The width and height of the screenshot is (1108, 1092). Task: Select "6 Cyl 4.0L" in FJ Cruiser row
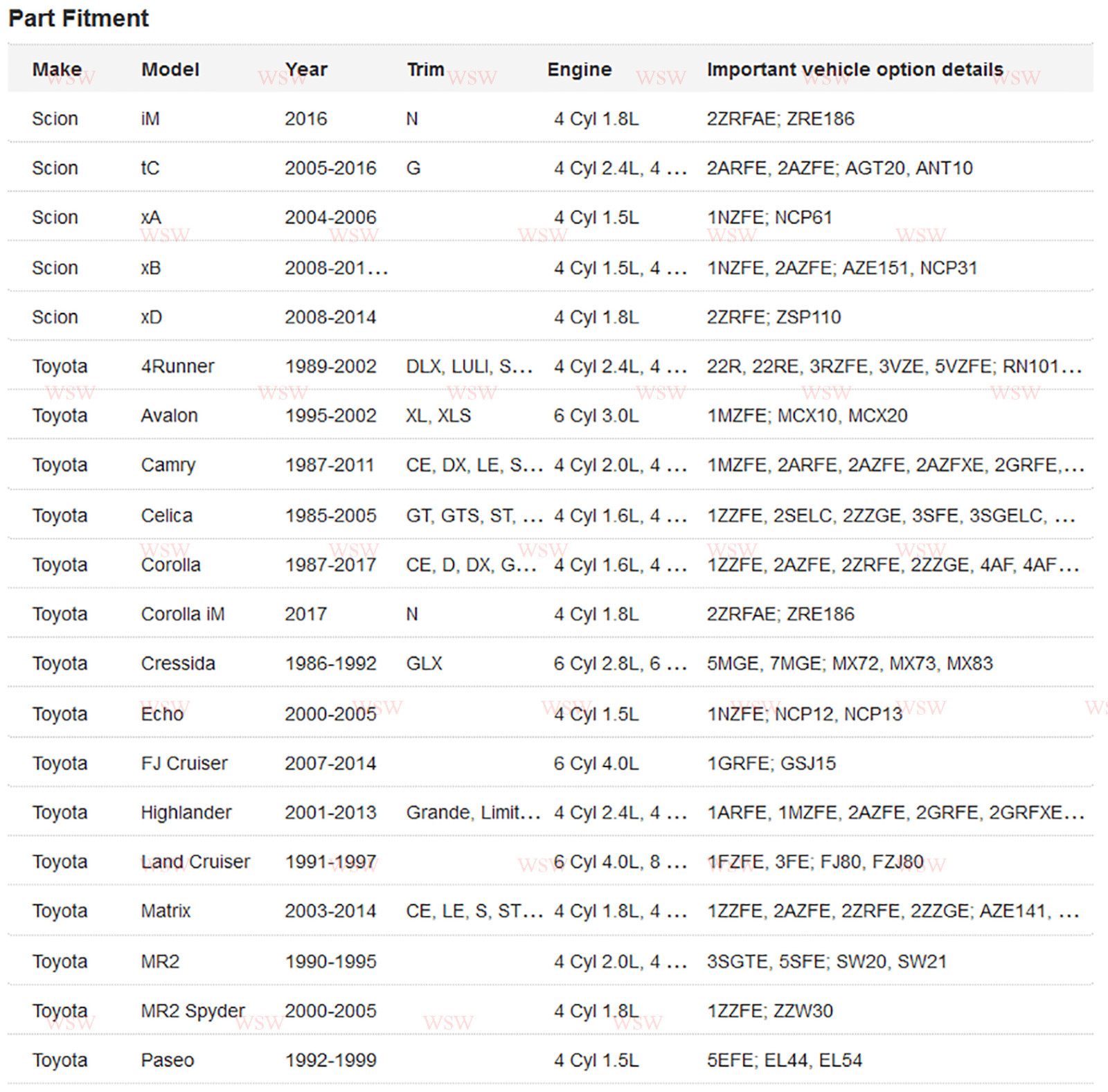pos(596,763)
